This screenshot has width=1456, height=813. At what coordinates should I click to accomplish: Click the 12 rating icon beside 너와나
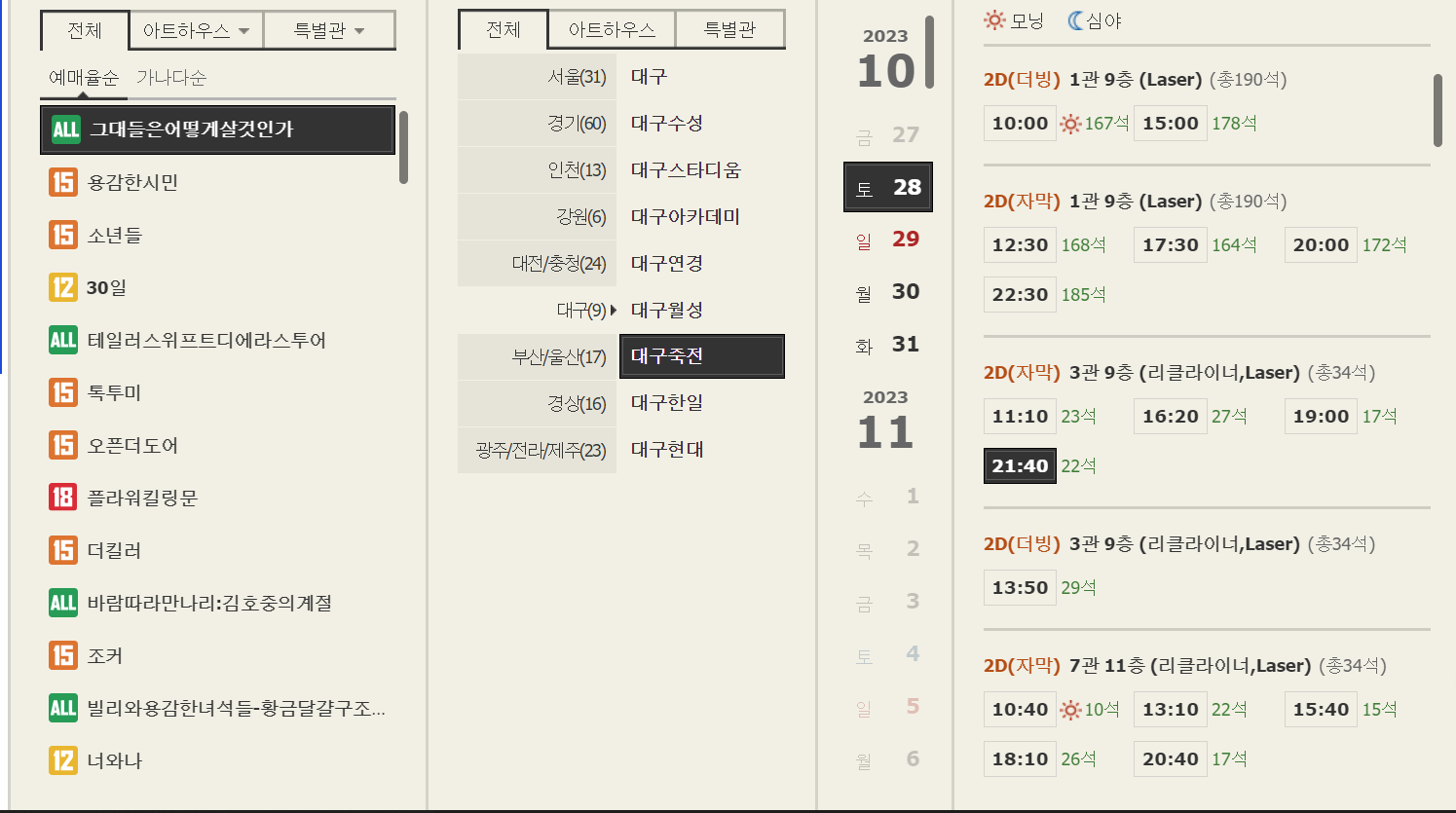63,760
